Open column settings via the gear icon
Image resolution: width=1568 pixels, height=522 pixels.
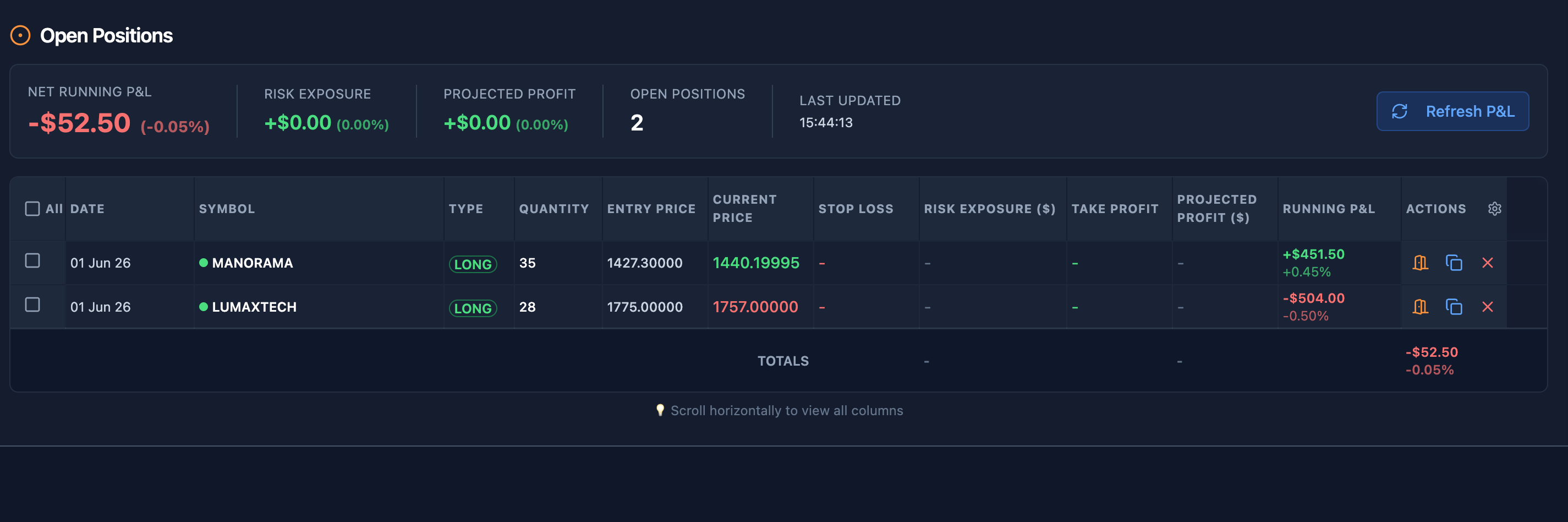pyautogui.click(x=1494, y=209)
